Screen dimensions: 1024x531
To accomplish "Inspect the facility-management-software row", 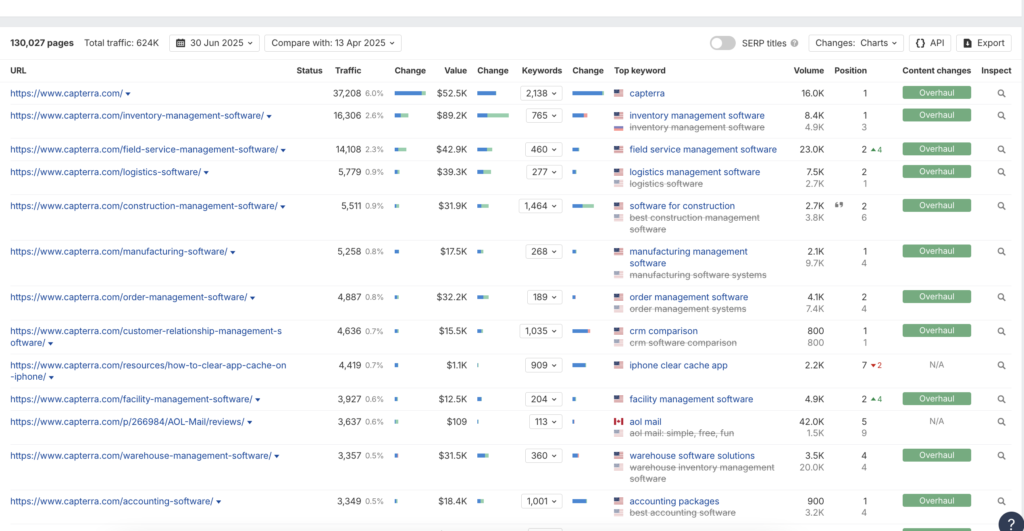I will [x=1001, y=399].
